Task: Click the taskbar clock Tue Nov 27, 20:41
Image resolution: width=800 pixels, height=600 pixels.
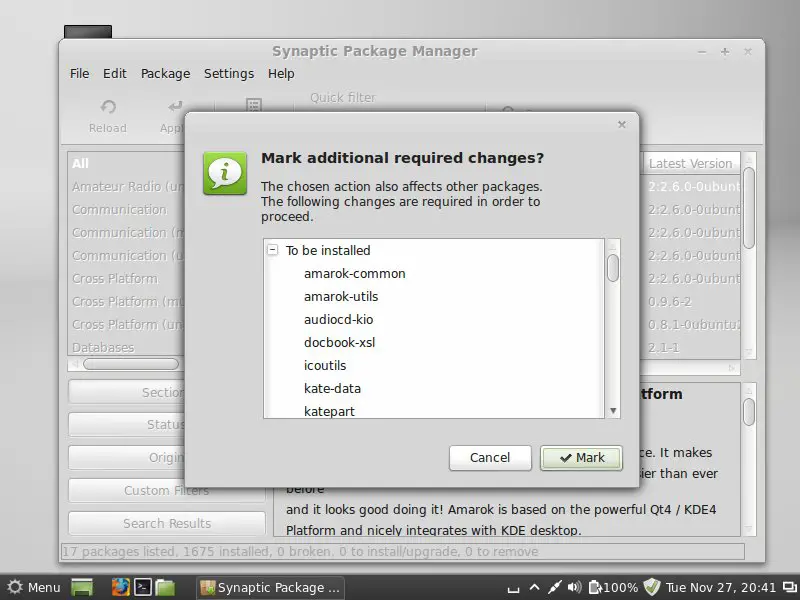Action: click(x=721, y=588)
